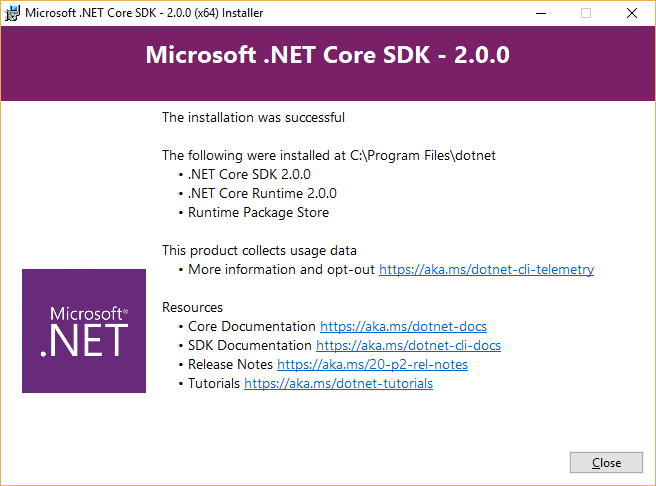Viewport: 656px width, 486px height.
Task: Open the Release Notes 20-p2-rel-notes link
Action: click(372, 365)
